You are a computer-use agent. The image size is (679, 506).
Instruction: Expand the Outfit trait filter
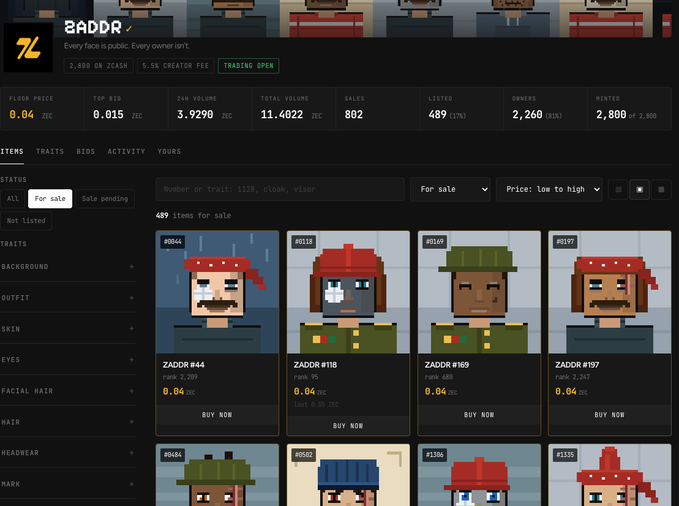[68, 298]
